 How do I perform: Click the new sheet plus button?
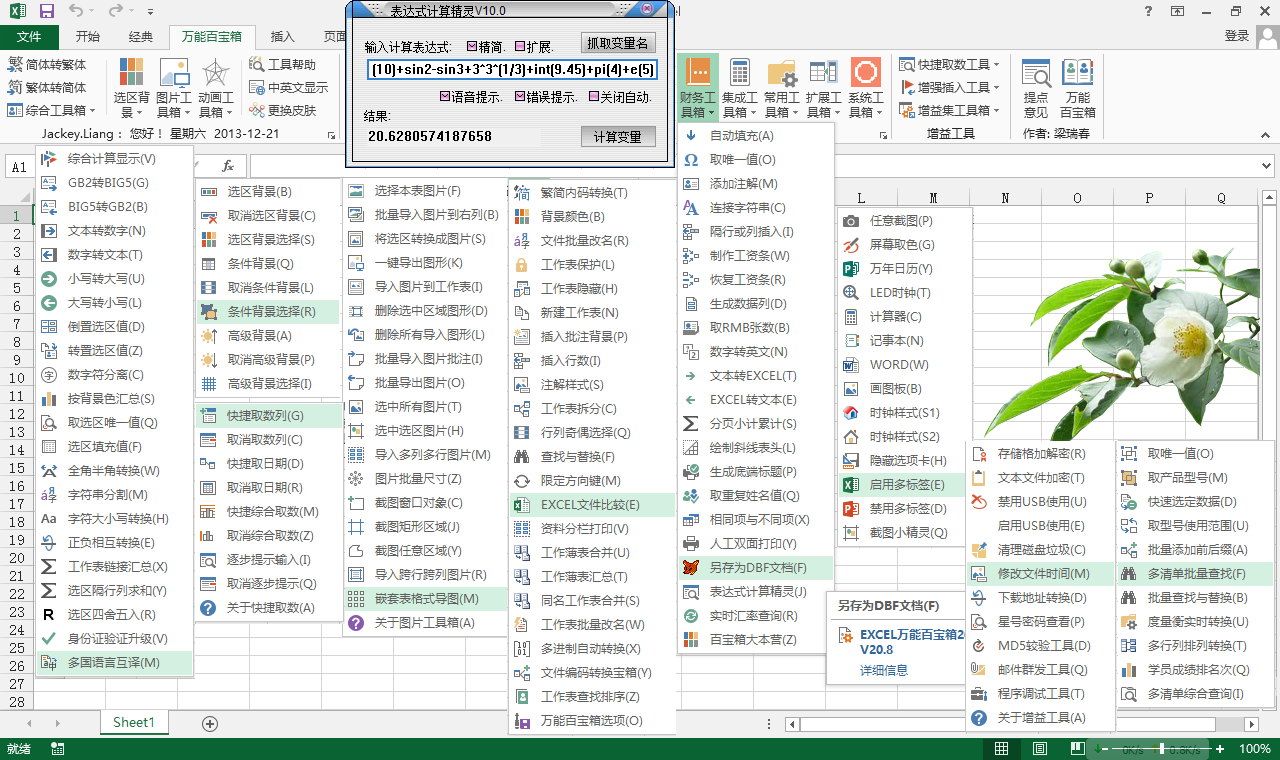coord(210,723)
